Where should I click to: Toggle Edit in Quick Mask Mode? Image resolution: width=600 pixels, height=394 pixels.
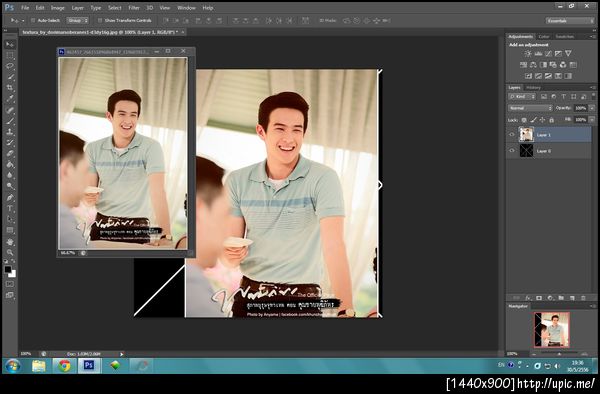click(x=10, y=284)
